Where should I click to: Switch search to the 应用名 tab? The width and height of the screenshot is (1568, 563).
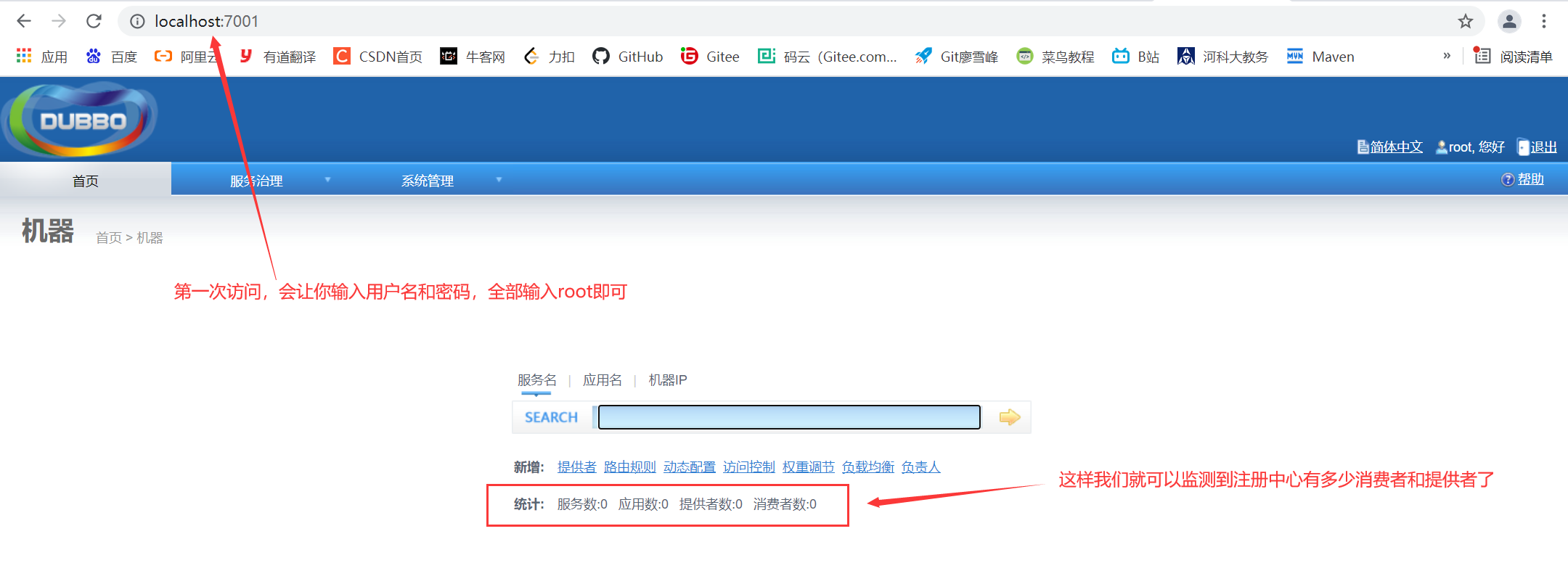tap(602, 380)
